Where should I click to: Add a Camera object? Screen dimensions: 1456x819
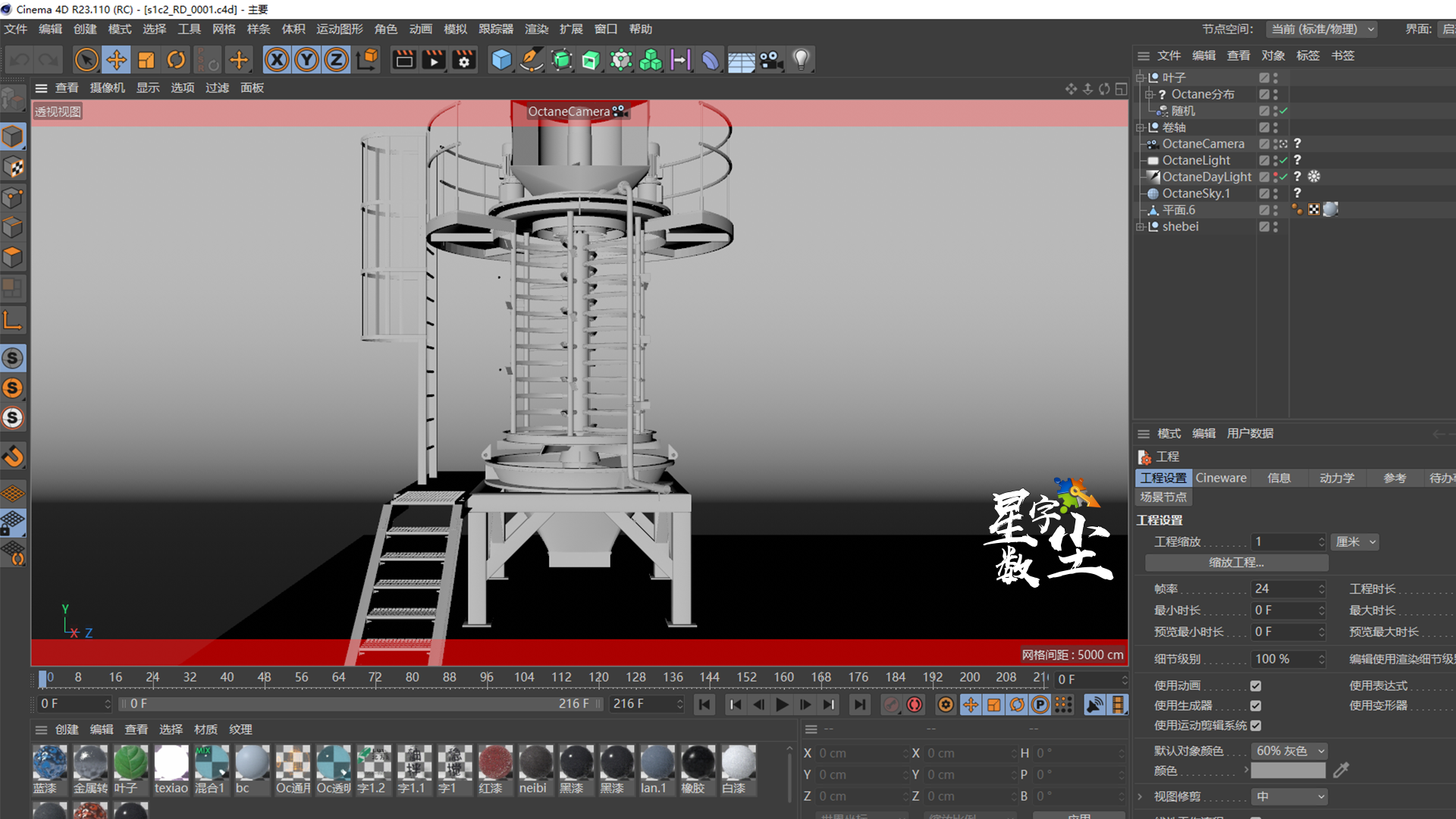coord(771,60)
